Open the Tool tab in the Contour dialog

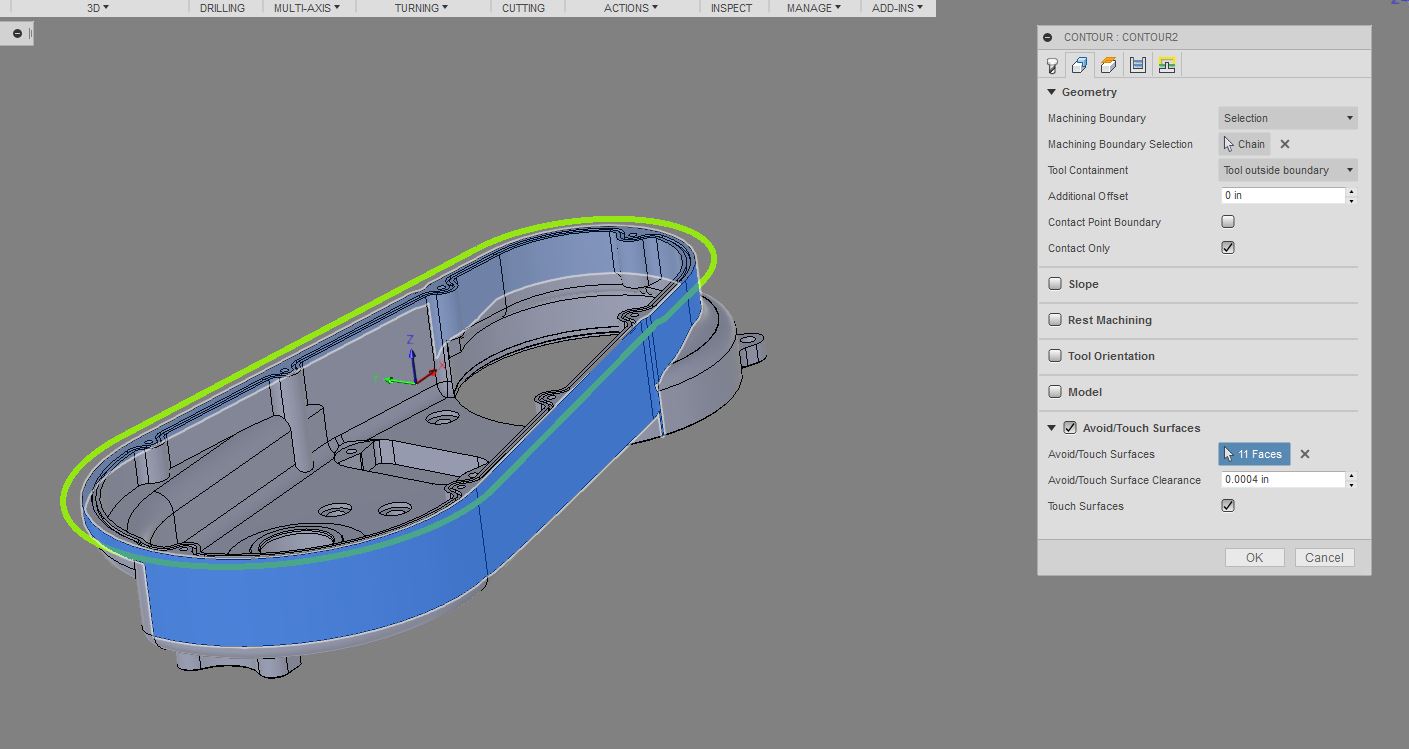pyautogui.click(x=1051, y=65)
